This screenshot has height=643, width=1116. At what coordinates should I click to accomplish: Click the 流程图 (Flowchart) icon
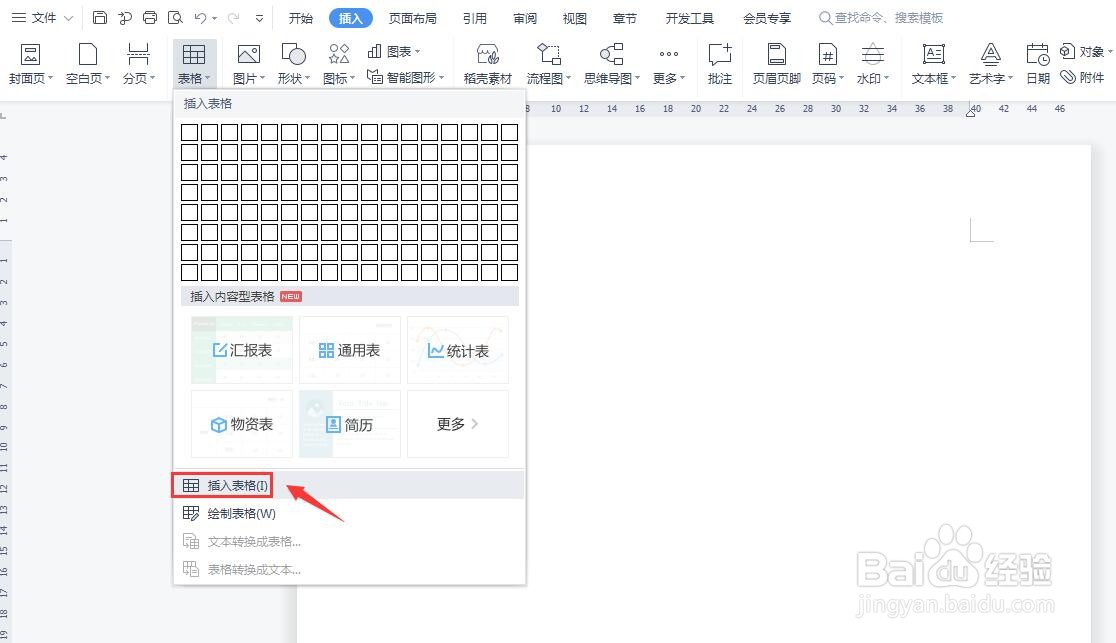pos(548,60)
